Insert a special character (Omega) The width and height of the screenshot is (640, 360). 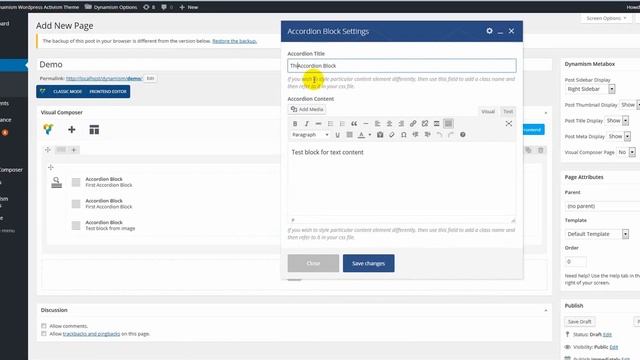click(404, 135)
